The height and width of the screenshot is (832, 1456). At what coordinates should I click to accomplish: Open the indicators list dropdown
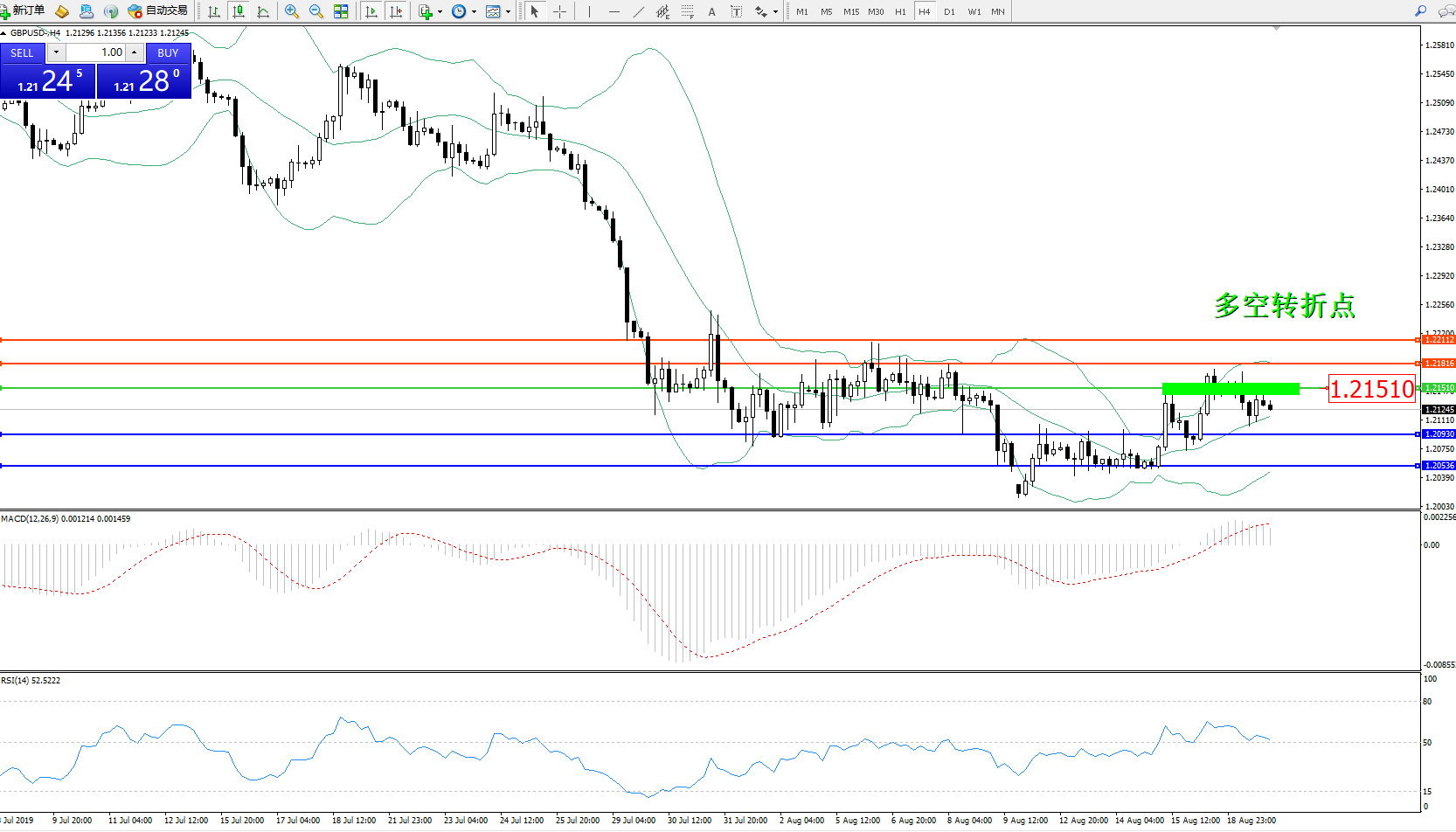tap(440, 11)
